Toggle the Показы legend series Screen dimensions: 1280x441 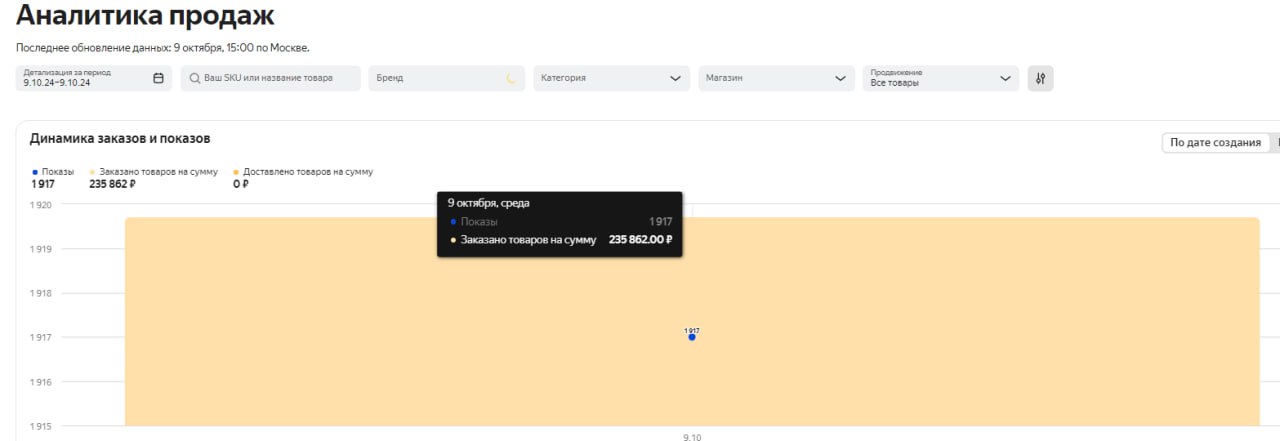53,172
